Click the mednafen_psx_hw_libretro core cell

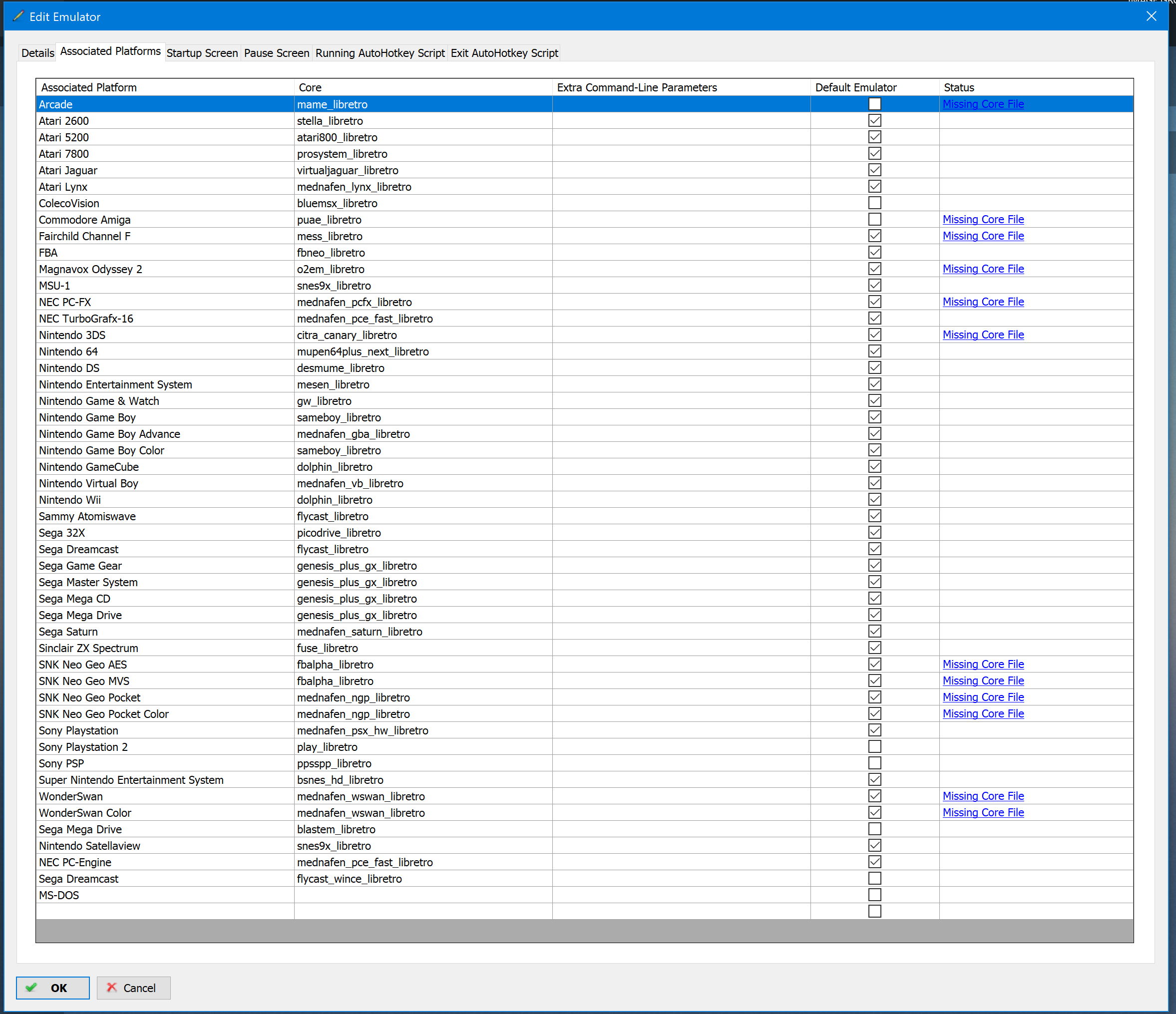click(x=423, y=730)
